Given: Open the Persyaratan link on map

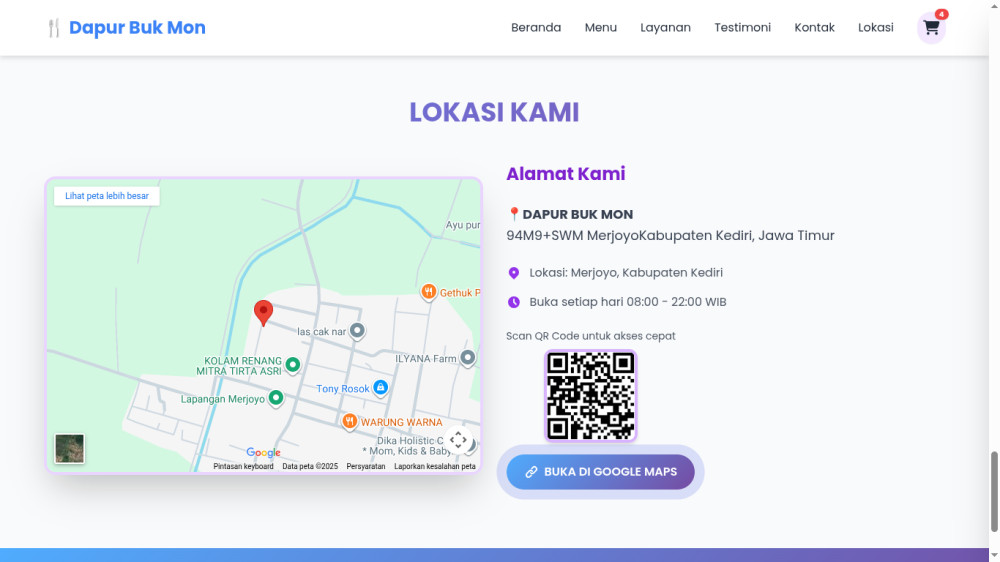Looking at the screenshot, I should tap(366, 467).
